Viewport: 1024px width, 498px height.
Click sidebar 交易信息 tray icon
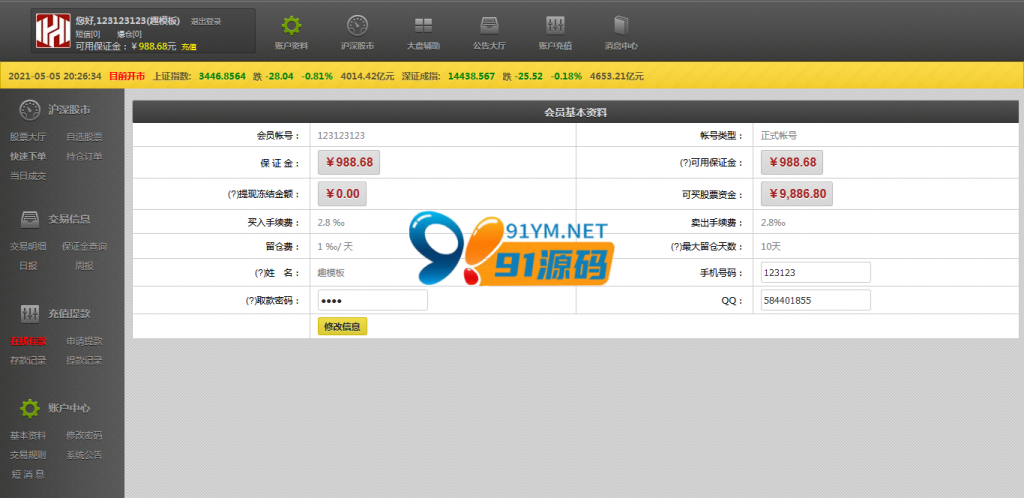pos(30,219)
